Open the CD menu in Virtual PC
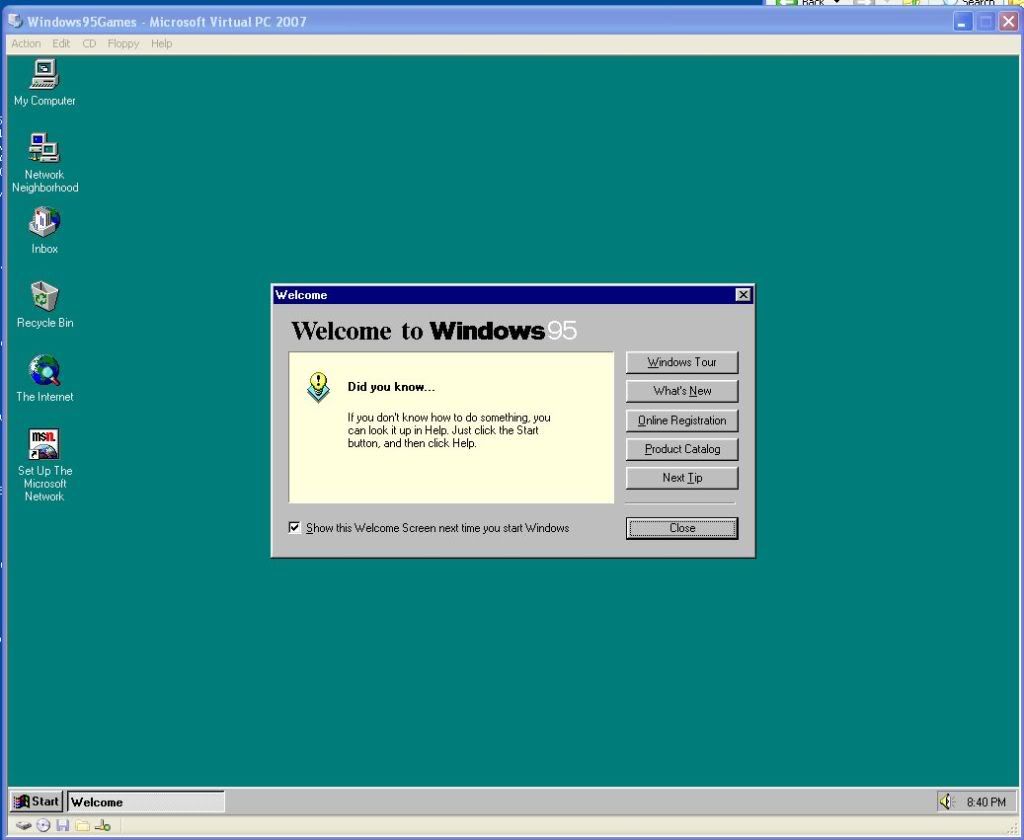The image size is (1024, 840). [89, 44]
